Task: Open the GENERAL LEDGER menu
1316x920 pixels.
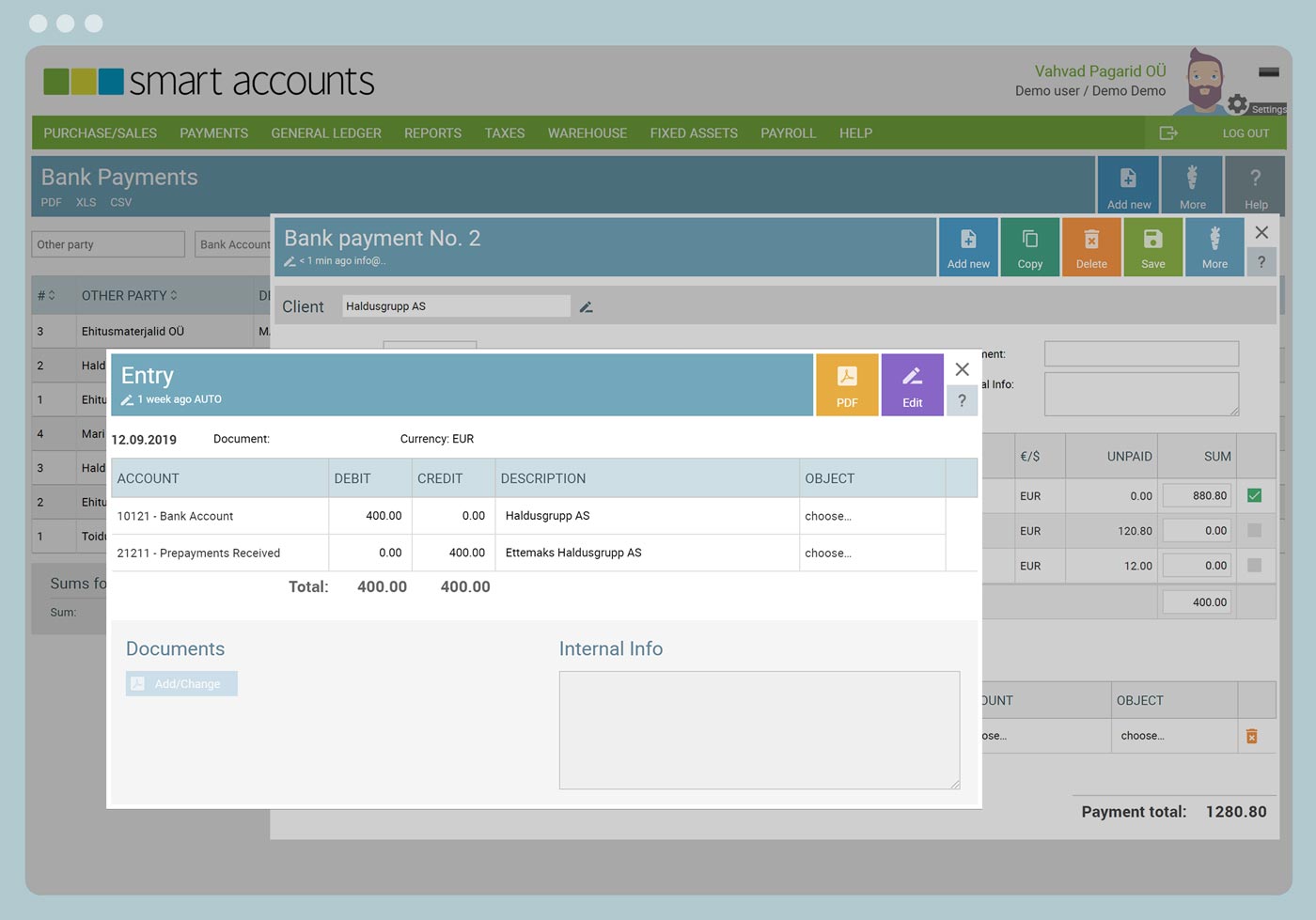Action: 326,133
